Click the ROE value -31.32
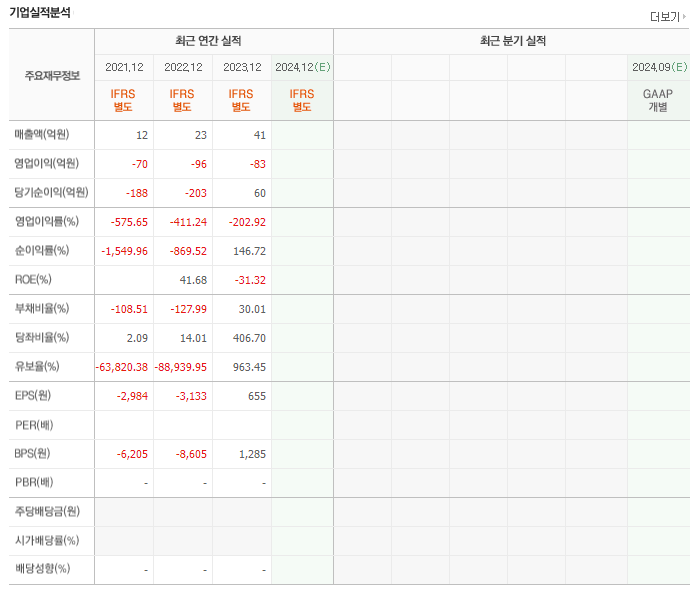 click(250, 280)
